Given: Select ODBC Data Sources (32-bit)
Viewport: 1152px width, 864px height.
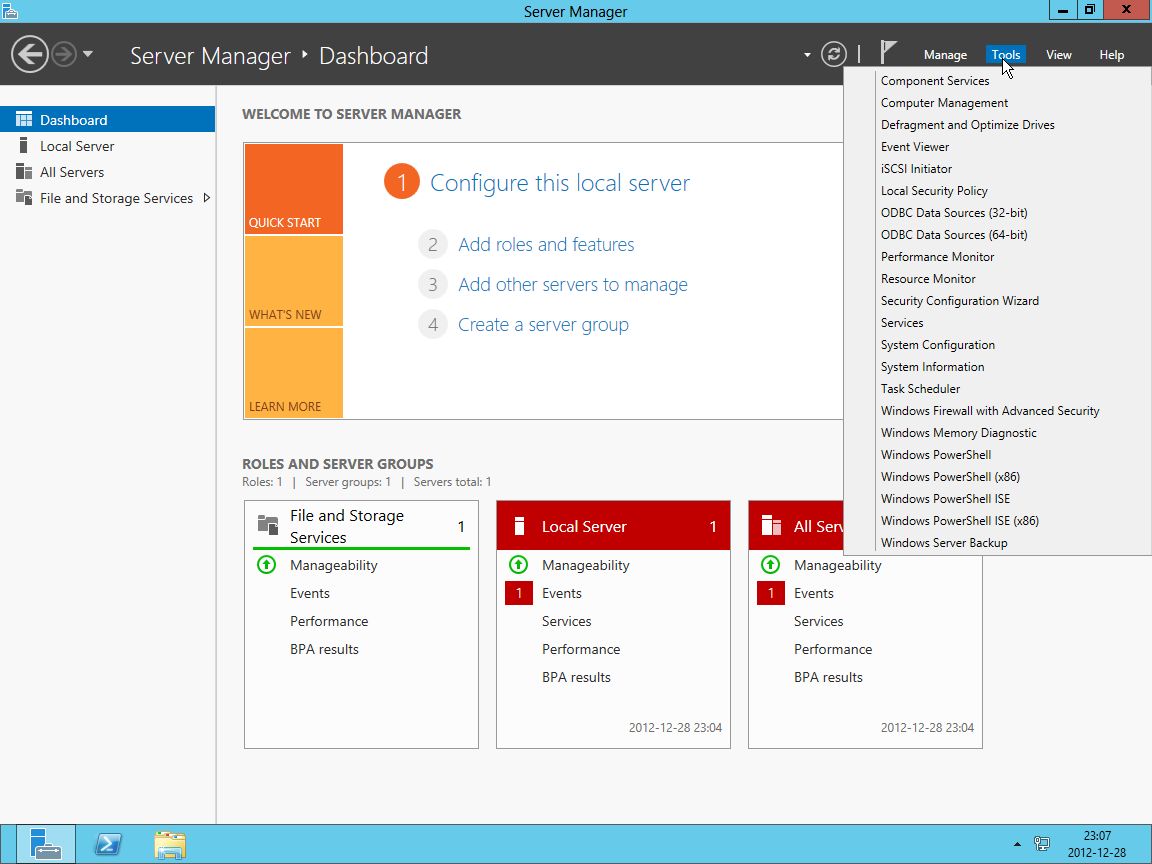Looking at the screenshot, I should coord(954,213).
